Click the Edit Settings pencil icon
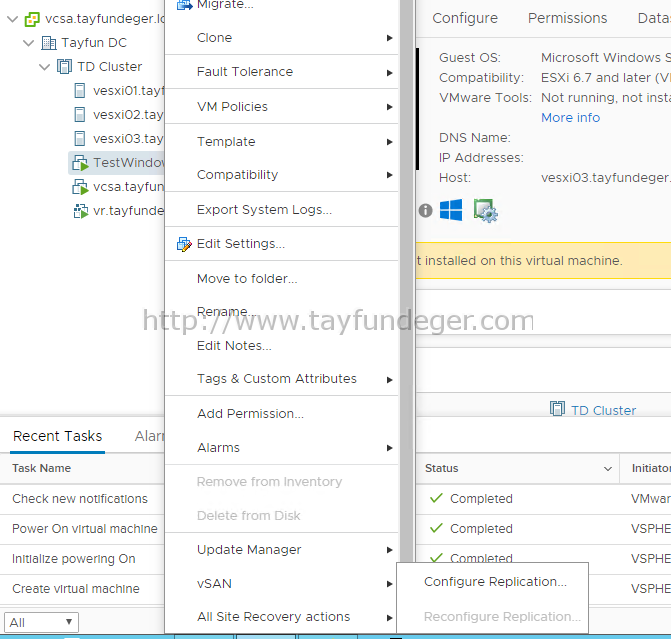671x639 pixels. [x=184, y=244]
